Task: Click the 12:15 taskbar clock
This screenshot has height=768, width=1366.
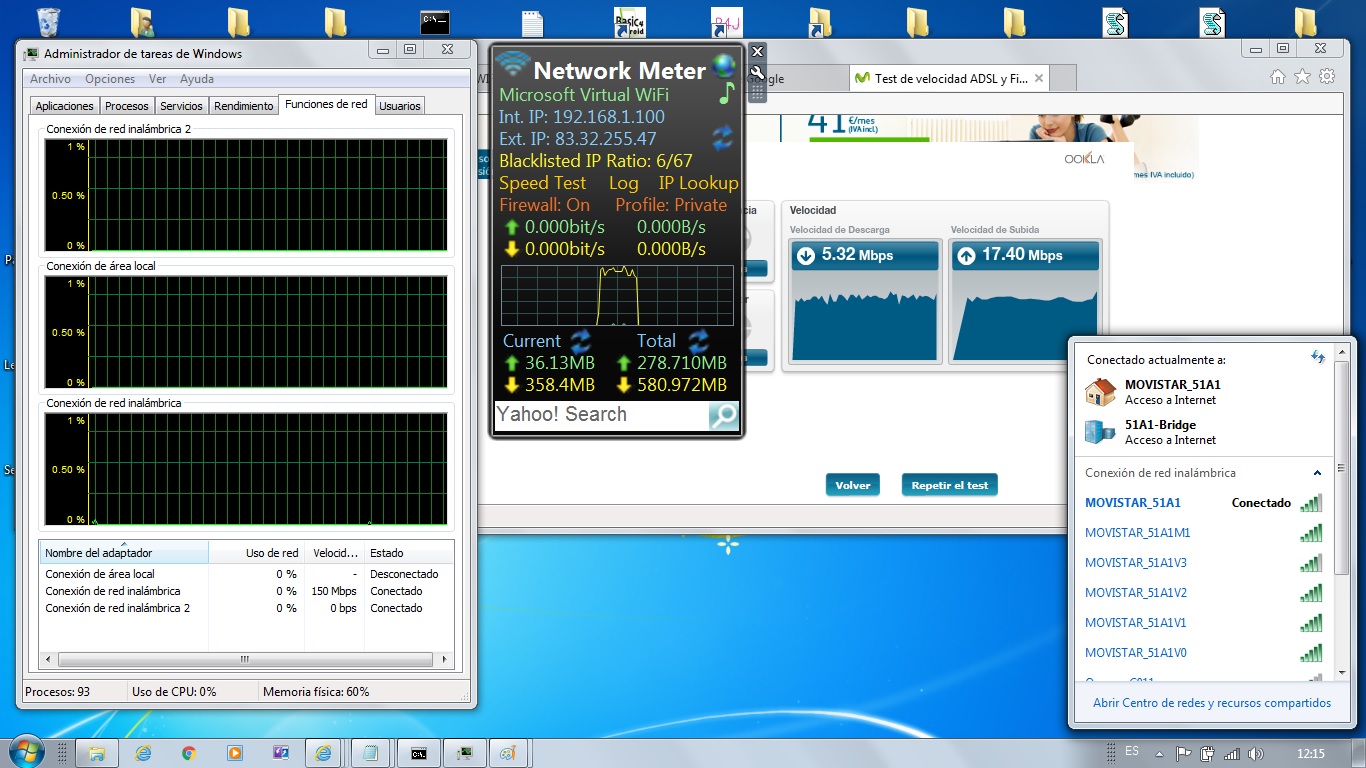Action: pos(1310,754)
